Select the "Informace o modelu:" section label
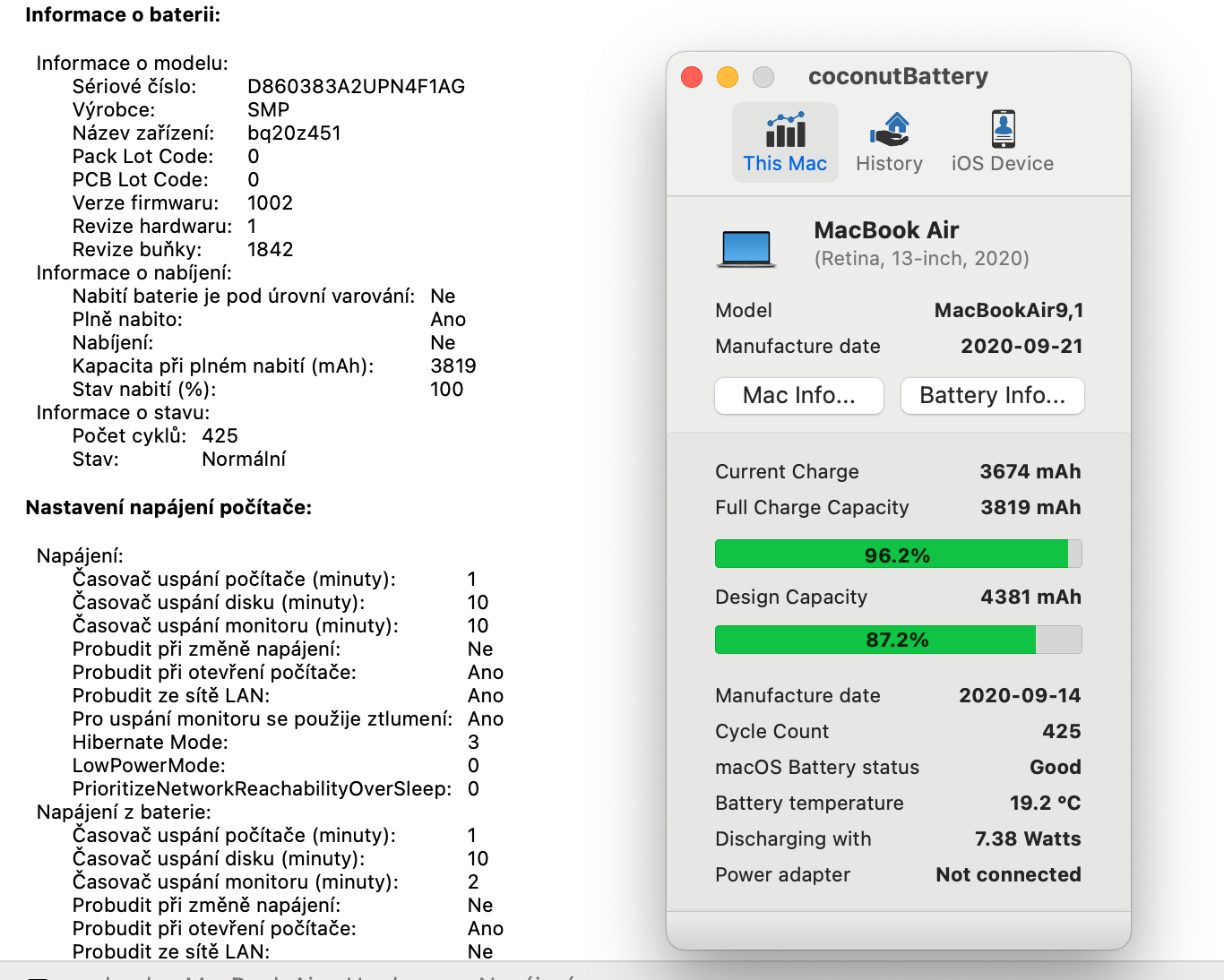 tap(133, 64)
